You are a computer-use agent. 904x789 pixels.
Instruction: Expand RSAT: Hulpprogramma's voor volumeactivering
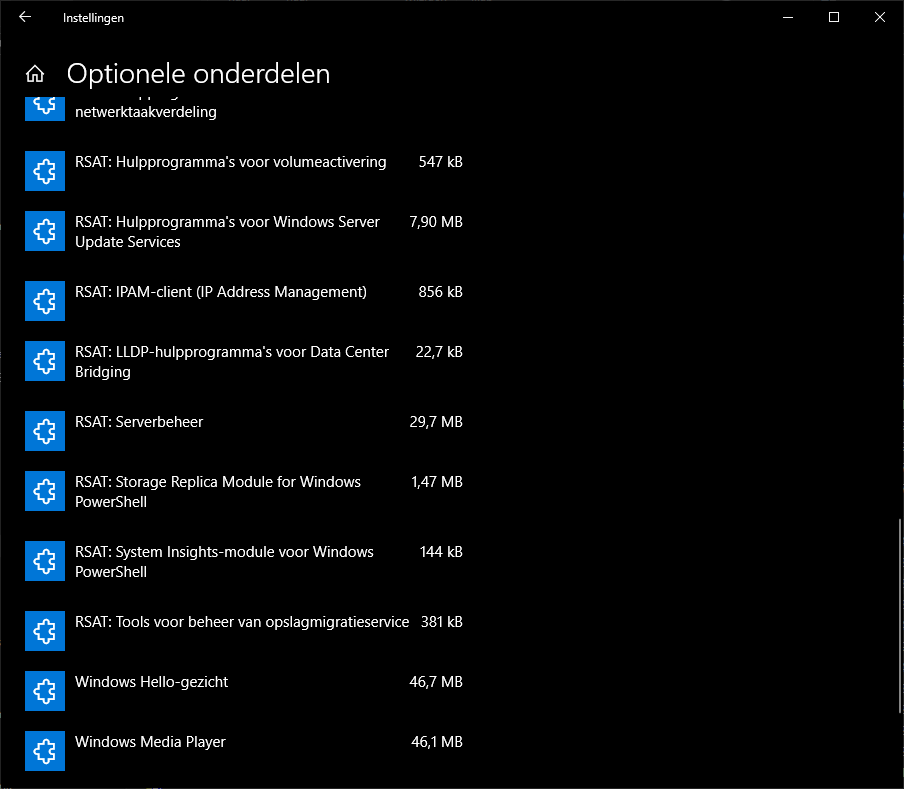click(230, 162)
